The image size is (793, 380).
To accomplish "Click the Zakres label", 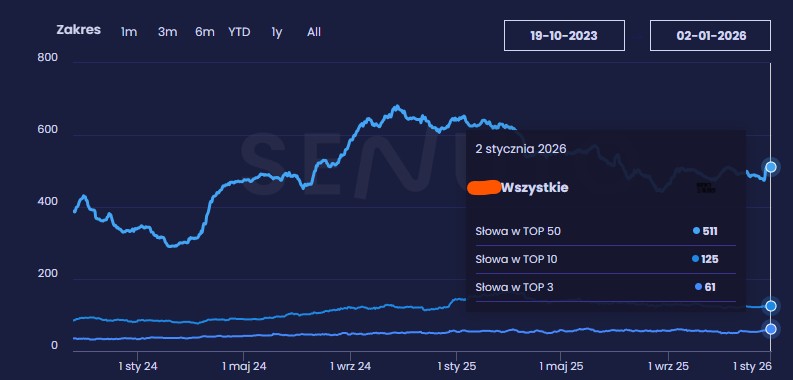I will 78,30.
